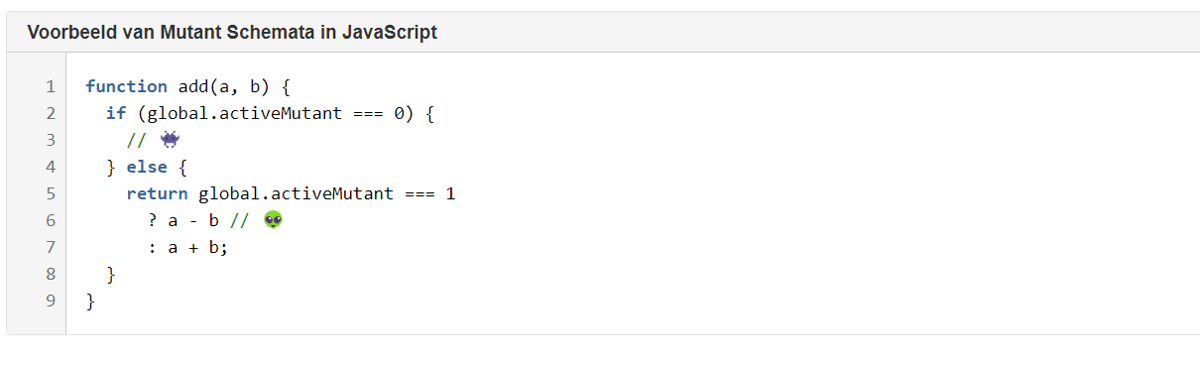Screen dimensions: 1200x367
Task: Select line number 9 in gutter
Action: pyautogui.click(x=50, y=300)
